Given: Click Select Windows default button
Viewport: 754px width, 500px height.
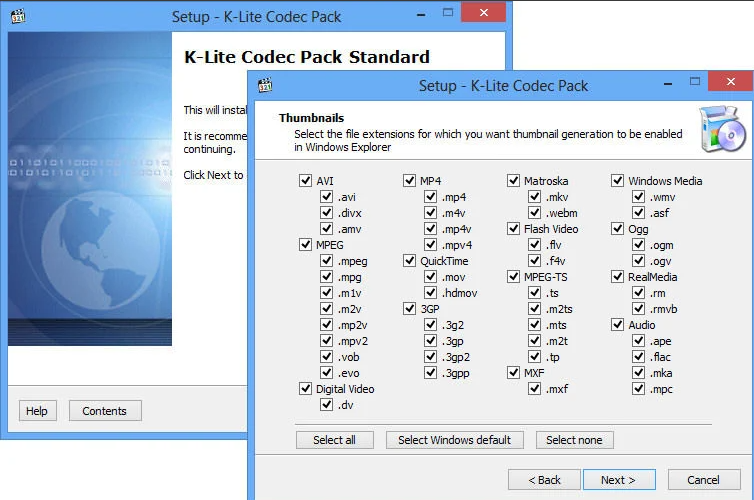Looking at the screenshot, I should click(x=454, y=440).
